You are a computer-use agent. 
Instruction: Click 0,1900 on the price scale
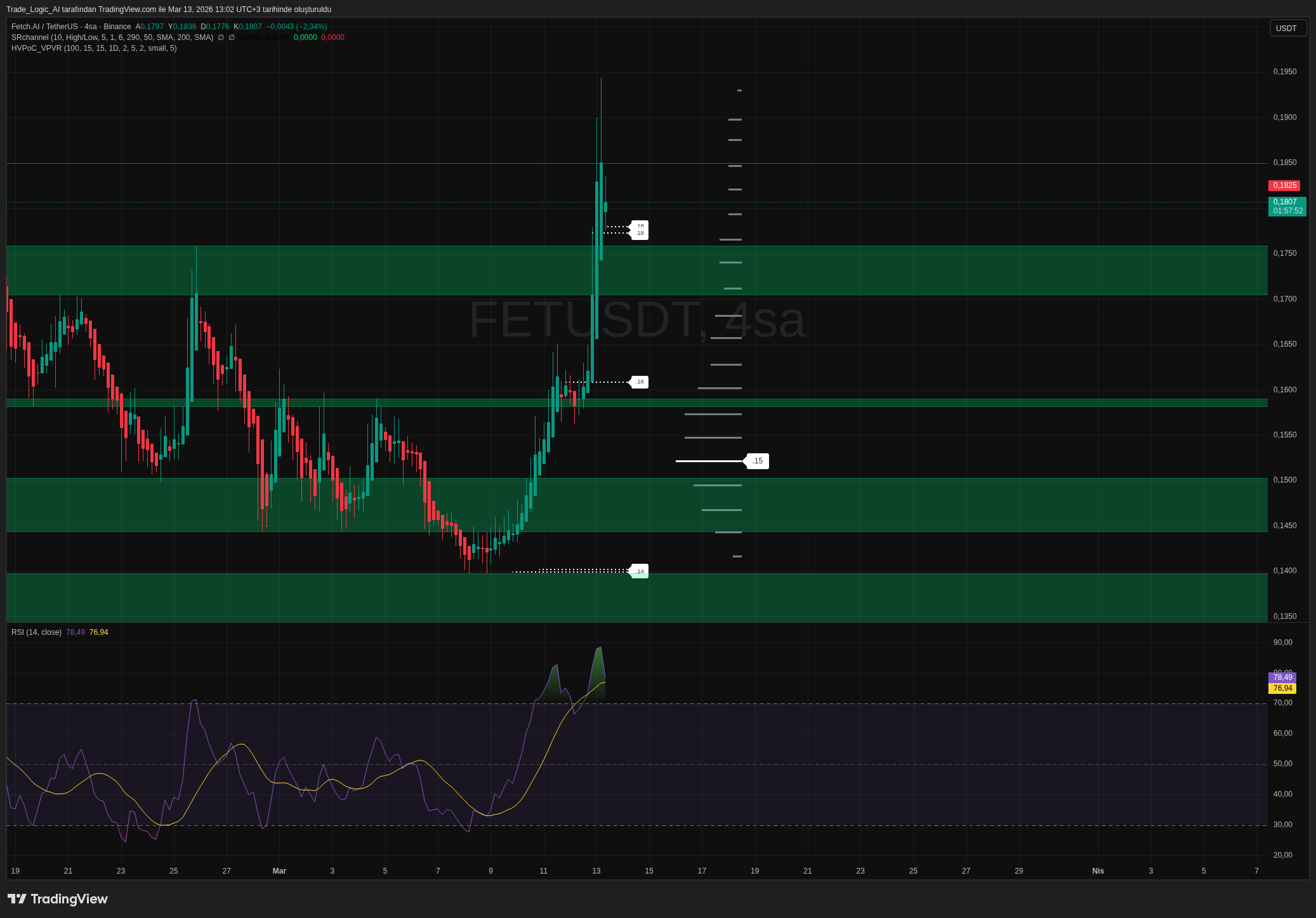pos(1285,117)
